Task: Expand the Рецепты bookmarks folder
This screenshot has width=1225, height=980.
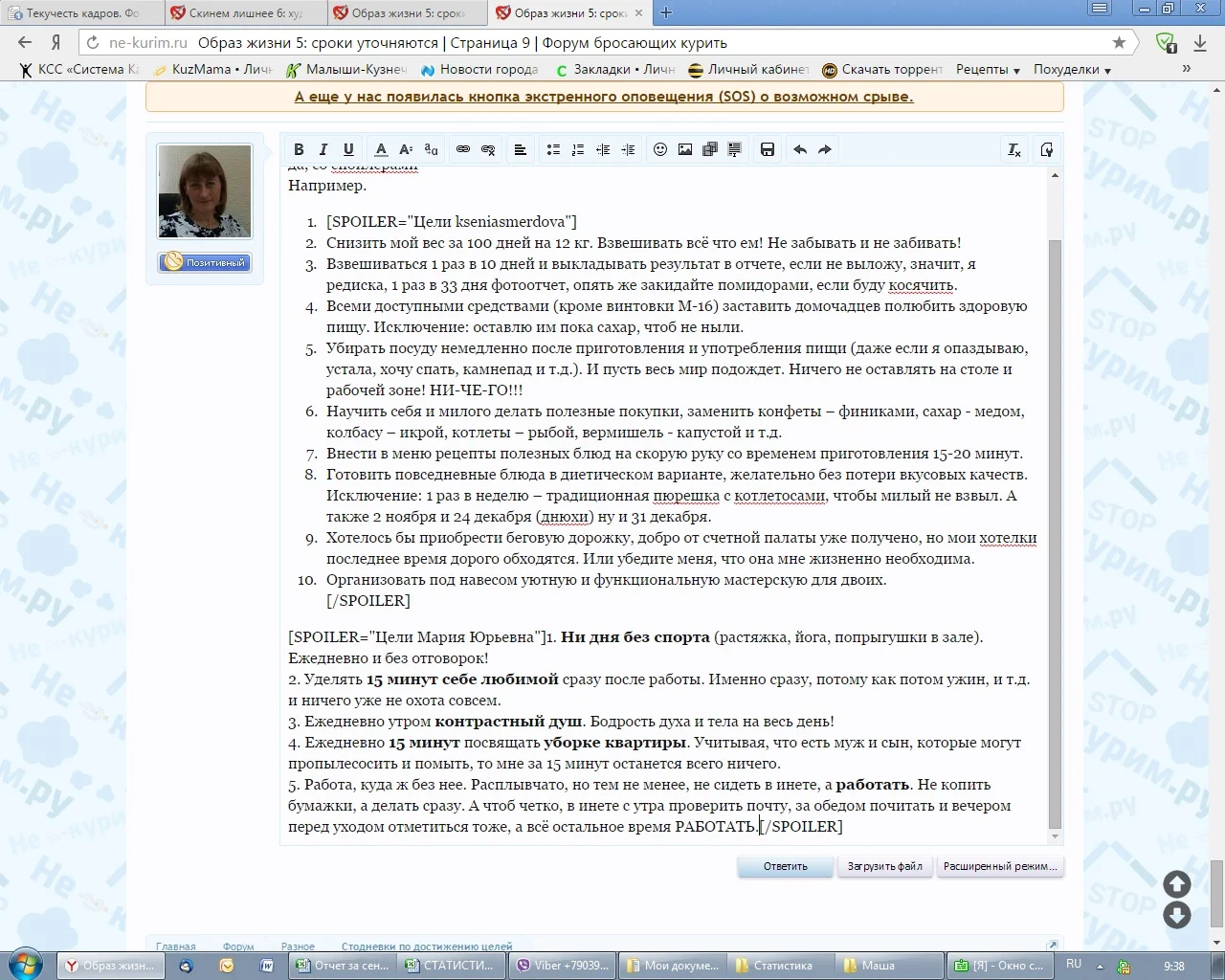Action: 988,70
